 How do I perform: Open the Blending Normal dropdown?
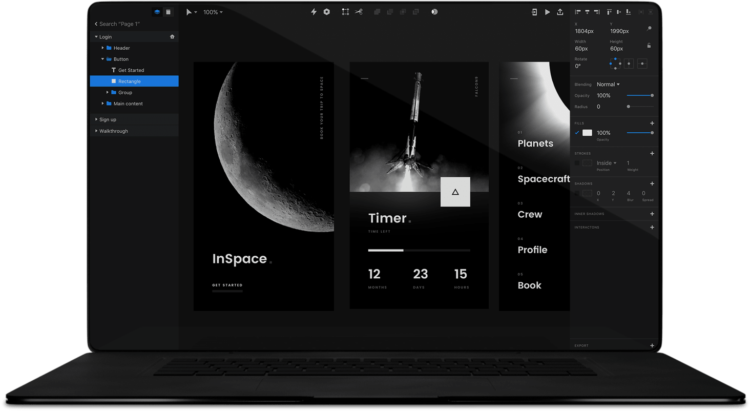608,84
